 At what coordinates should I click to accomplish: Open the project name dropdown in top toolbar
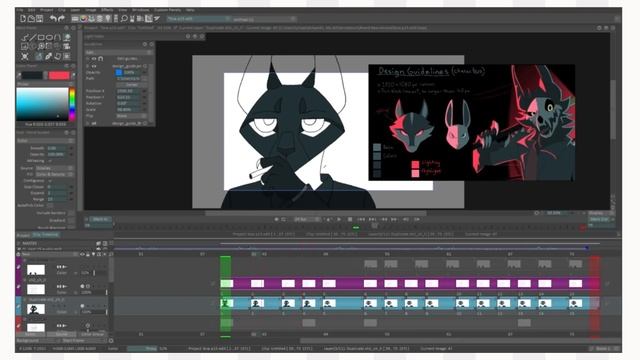pyautogui.click(x=198, y=19)
